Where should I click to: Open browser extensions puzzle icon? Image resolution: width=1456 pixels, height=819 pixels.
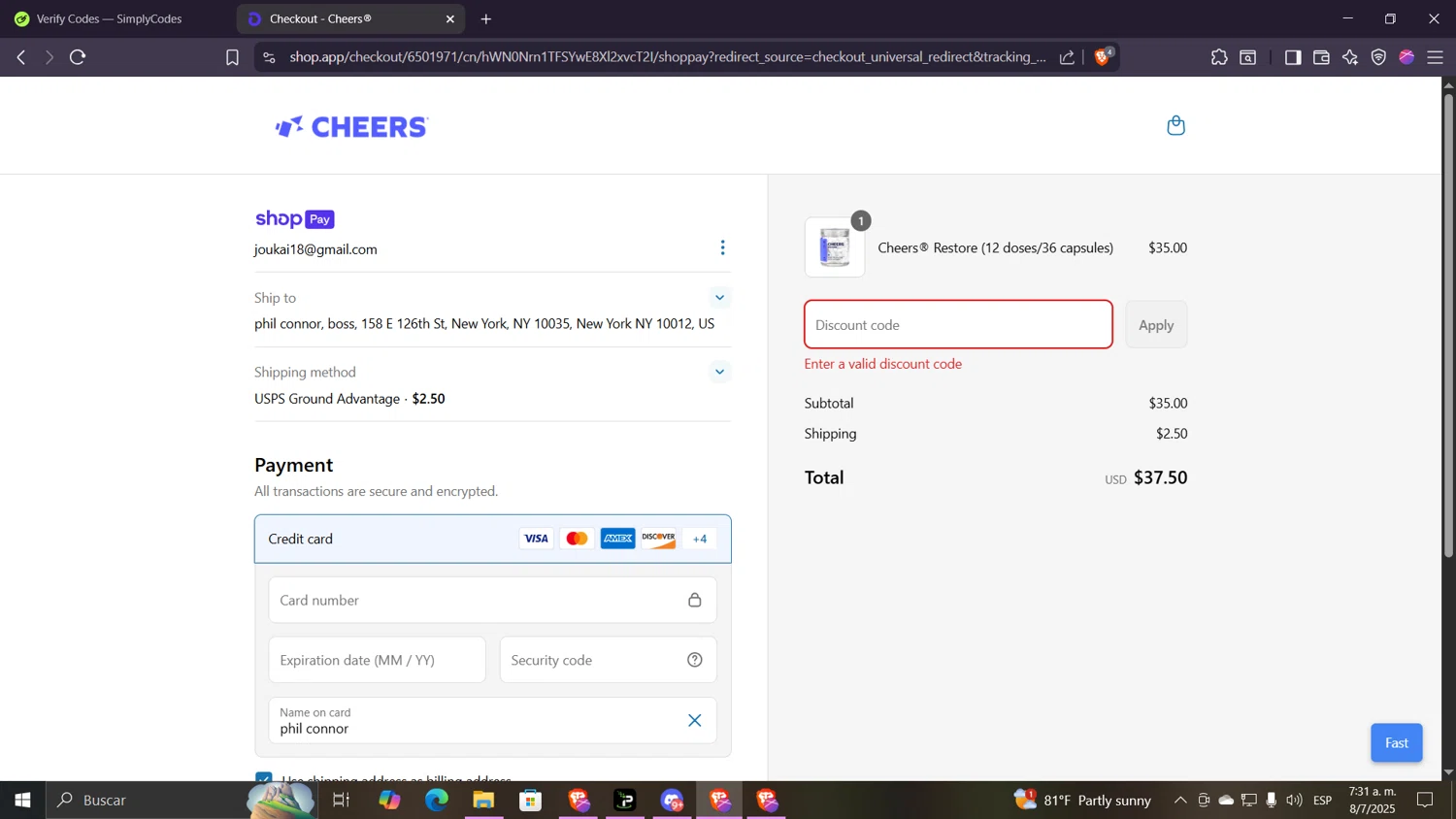click(1219, 57)
